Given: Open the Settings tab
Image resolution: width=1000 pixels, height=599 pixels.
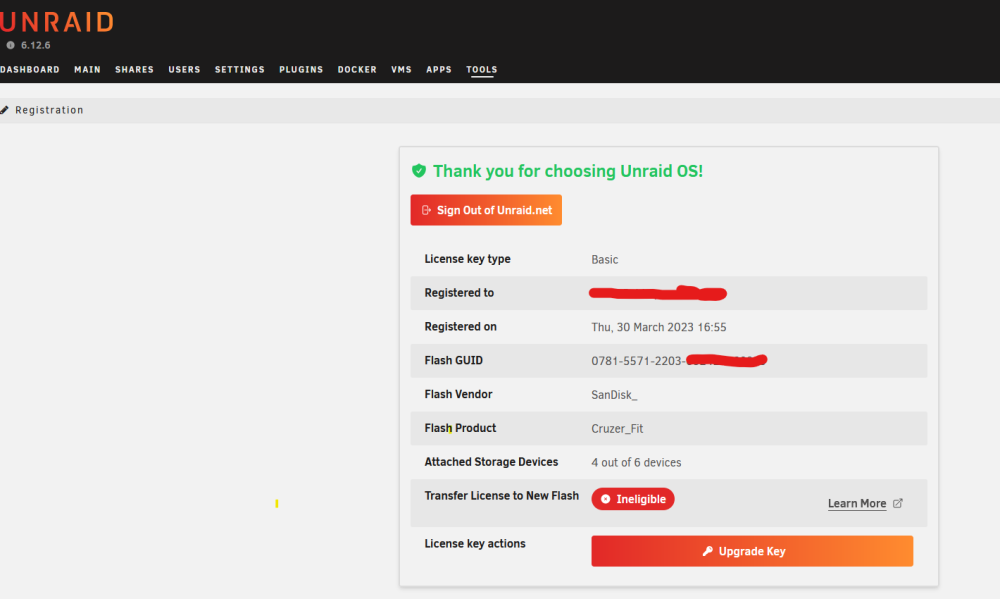Looking at the screenshot, I should coord(240,70).
